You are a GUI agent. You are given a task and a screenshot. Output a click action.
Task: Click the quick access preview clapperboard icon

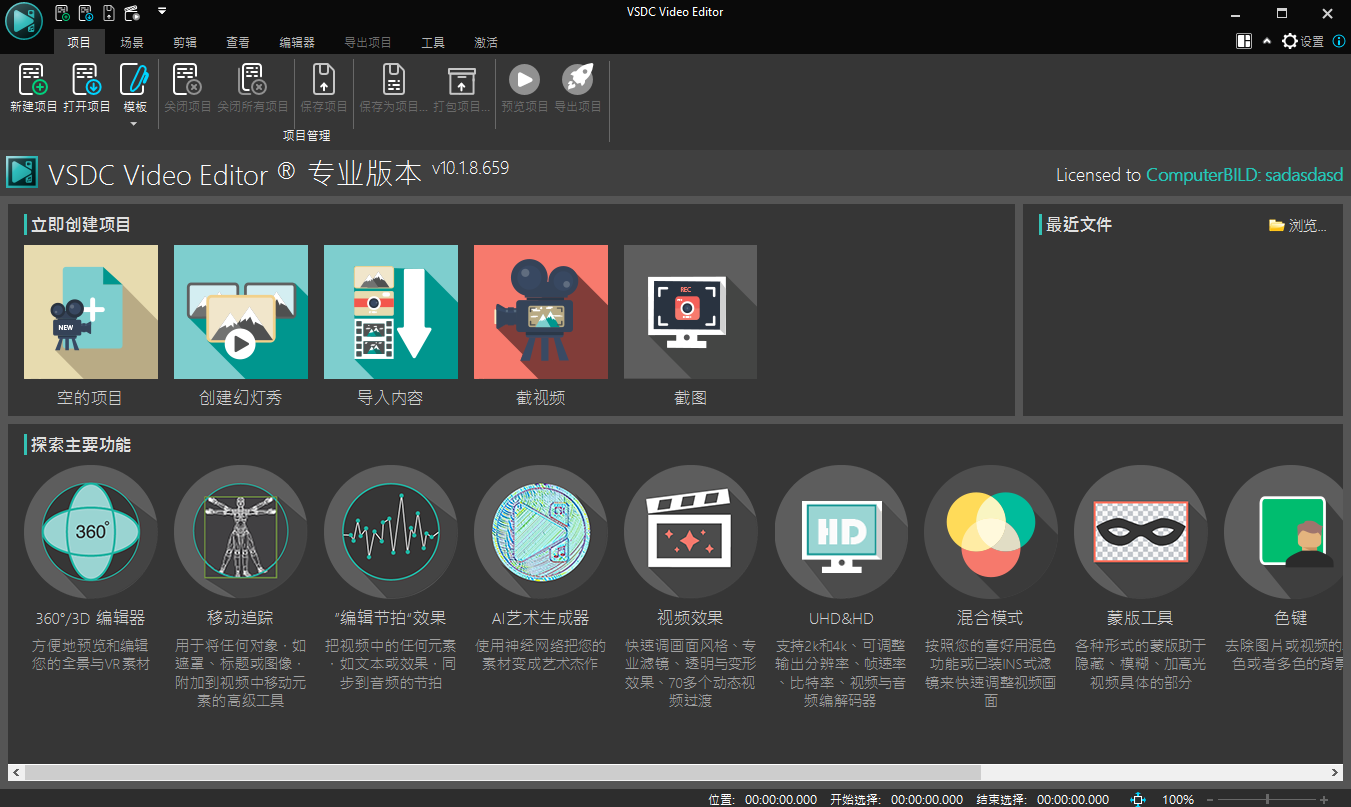(x=131, y=13)
